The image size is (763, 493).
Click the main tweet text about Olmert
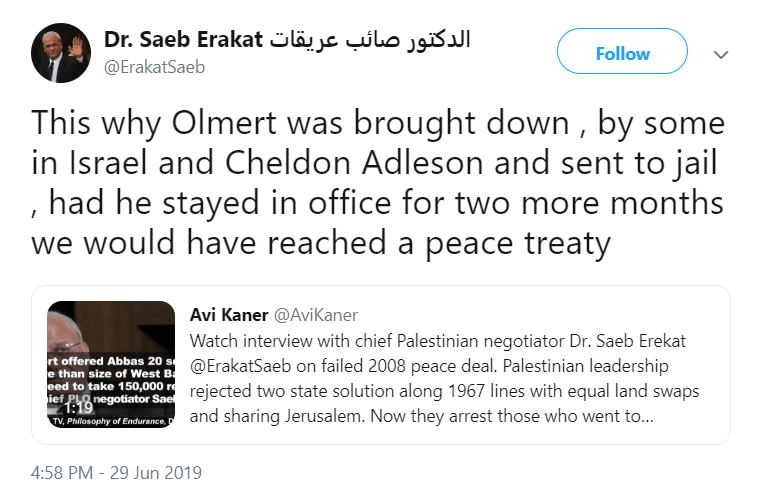[378, 183]
